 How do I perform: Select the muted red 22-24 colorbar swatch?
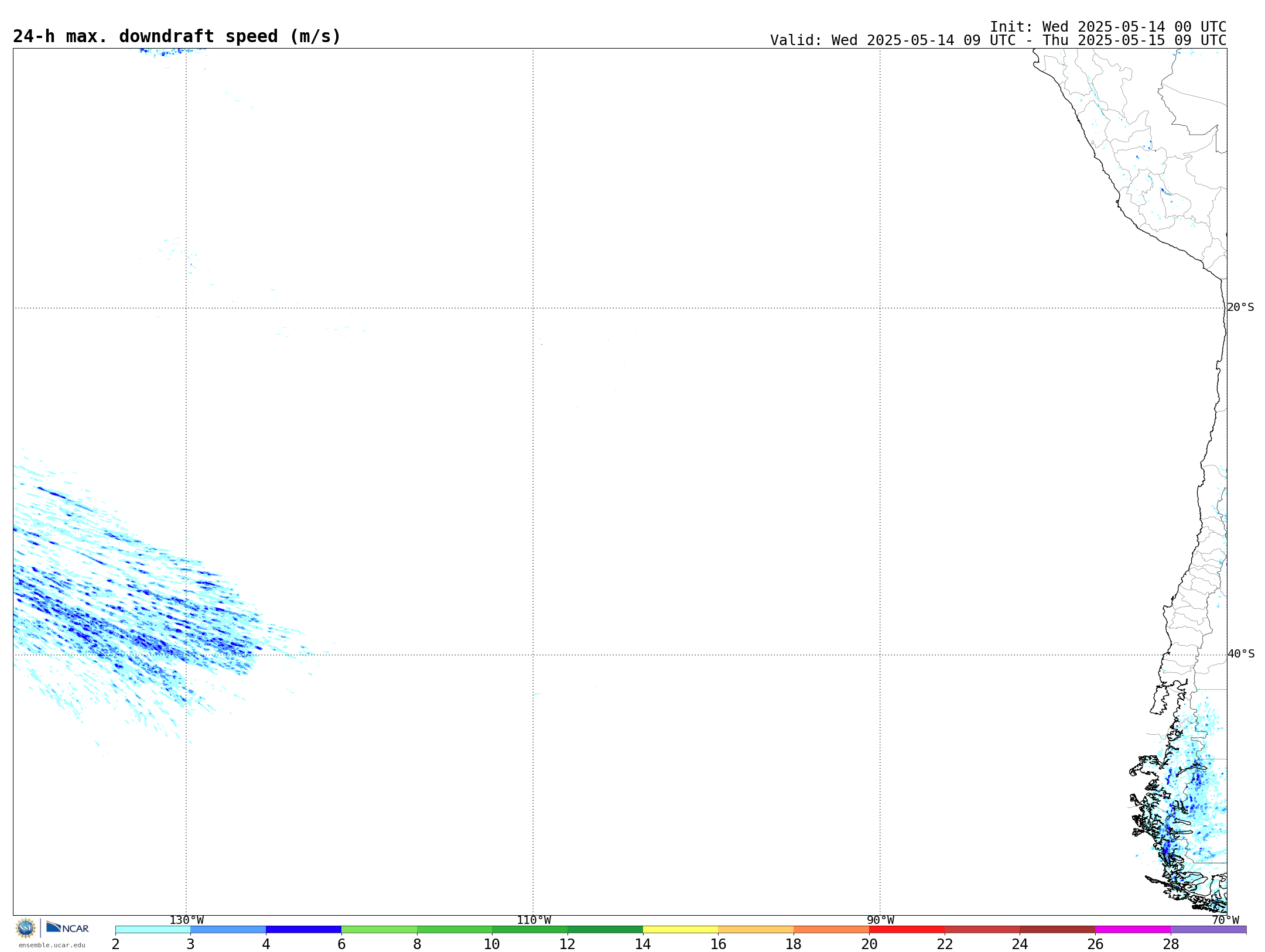982,930
